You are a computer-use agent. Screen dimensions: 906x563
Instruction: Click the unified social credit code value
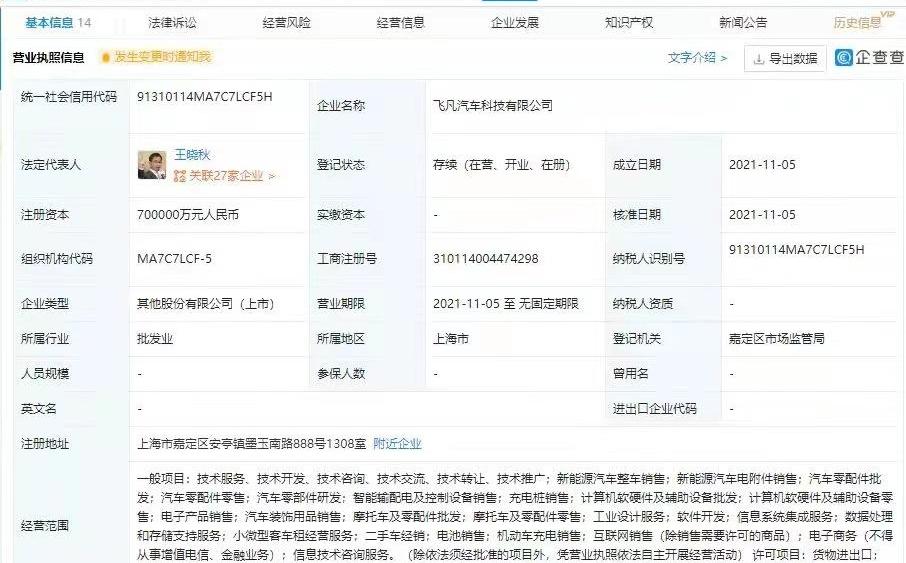pyautogui.click(x=204, y=97)
